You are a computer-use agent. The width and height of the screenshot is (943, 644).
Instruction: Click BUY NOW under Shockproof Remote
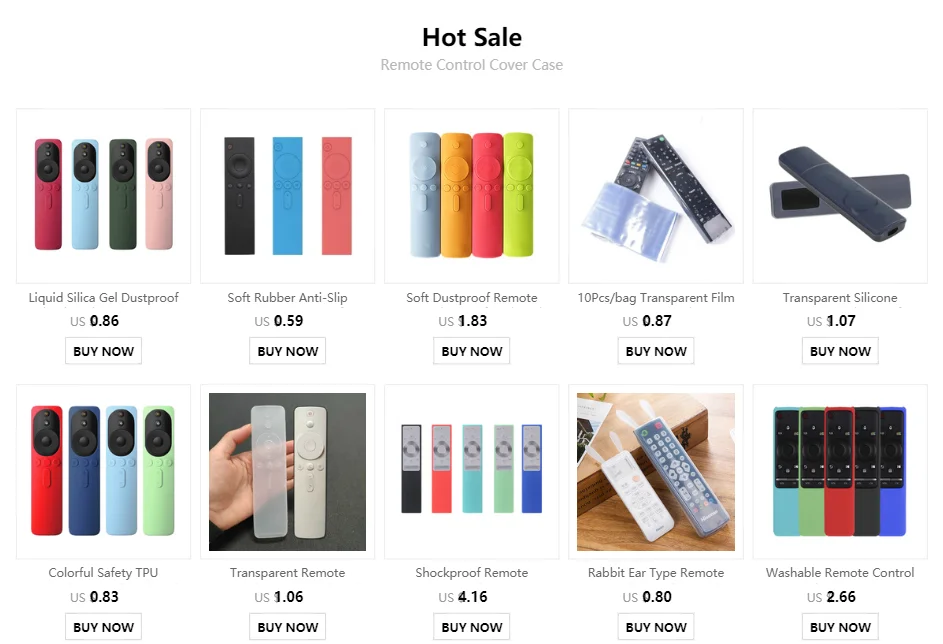472,627
